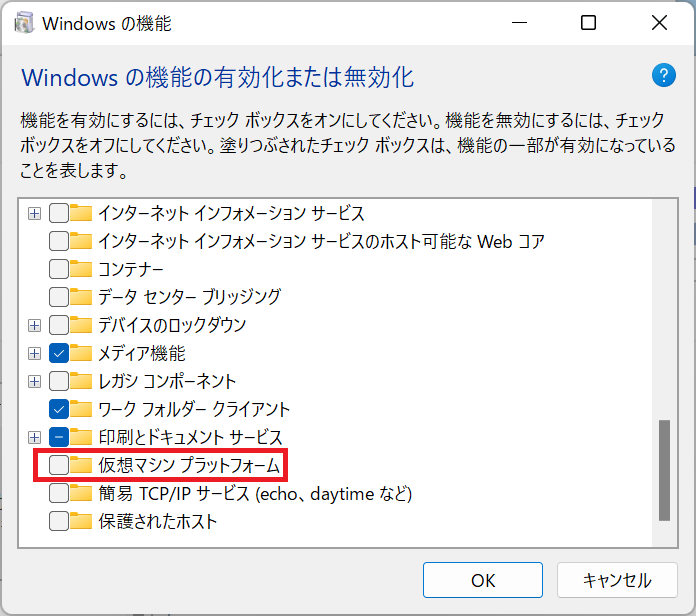This screenshot has height=616, width=696.
Task: Expand 印刷とドキュメント サービス tree node
Action: pos(34,437)
